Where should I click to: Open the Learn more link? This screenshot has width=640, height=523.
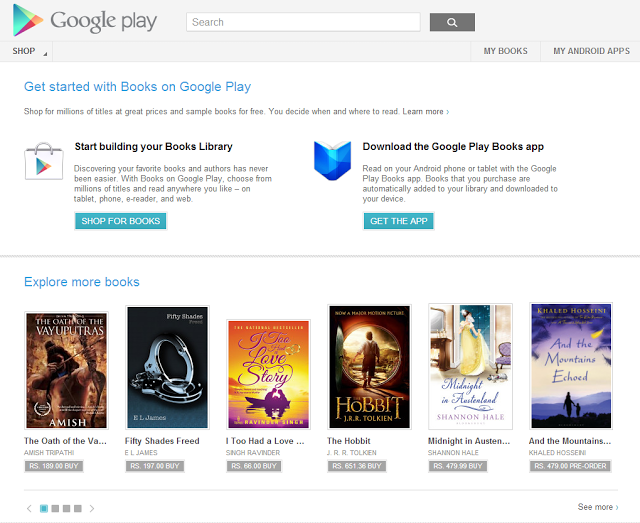tap(426, 111)
